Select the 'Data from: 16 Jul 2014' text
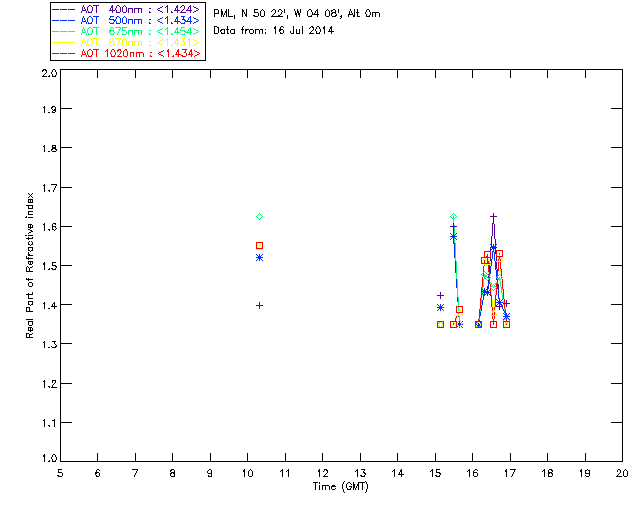Viewport: 640px width, 512px height. coord(273,31)
